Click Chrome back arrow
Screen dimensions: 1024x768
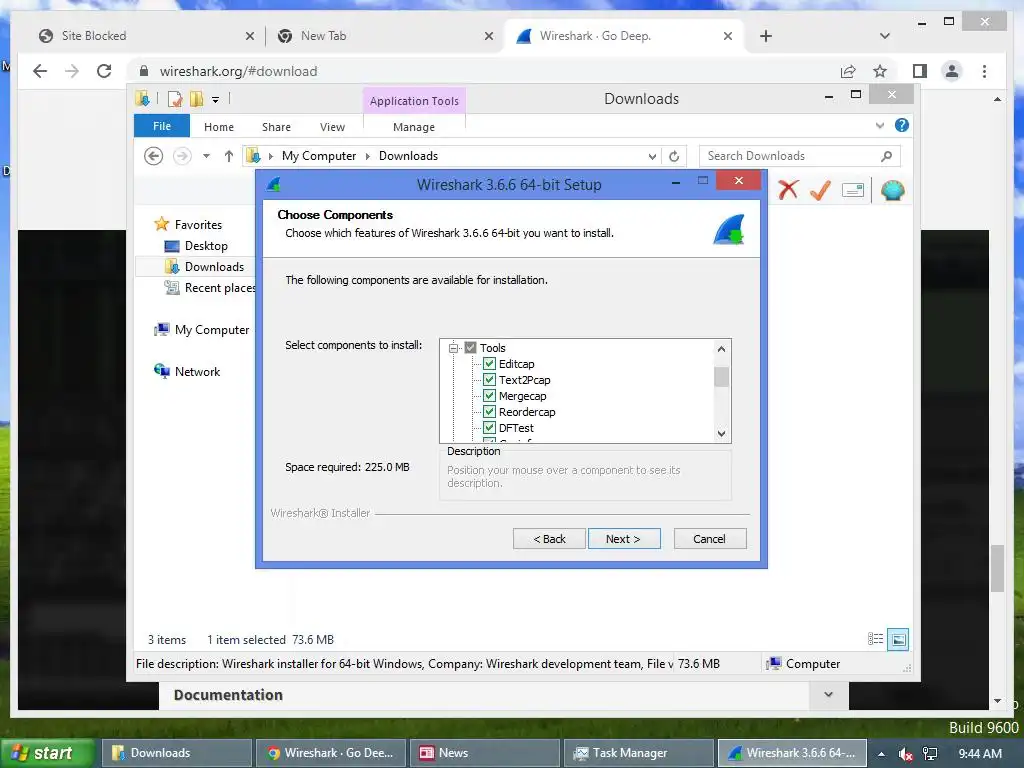pyautogui.click(x=40, y=71)
